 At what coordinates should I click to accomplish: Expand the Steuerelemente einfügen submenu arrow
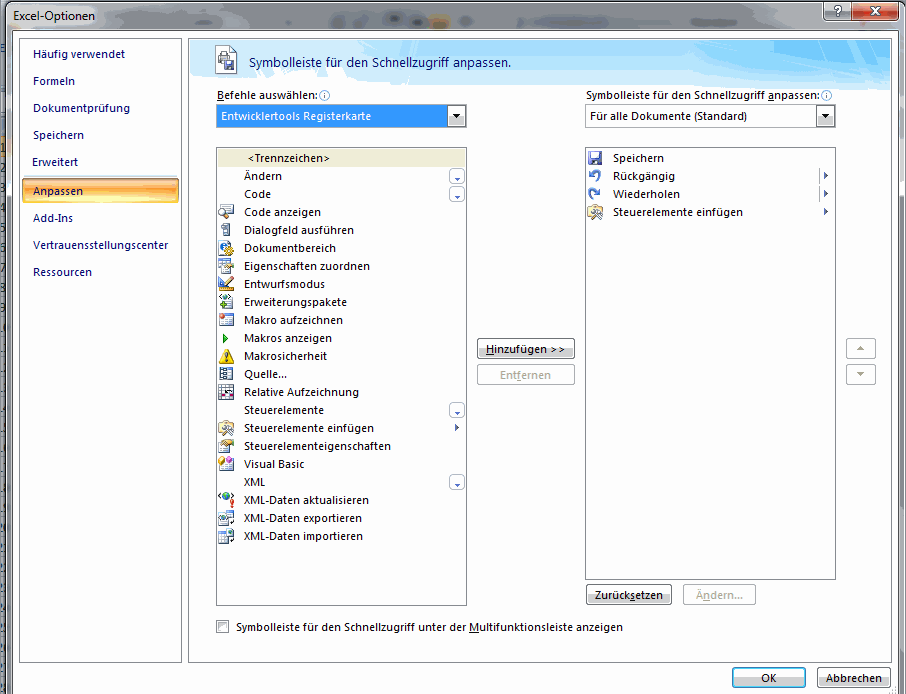tap(457, 428)
